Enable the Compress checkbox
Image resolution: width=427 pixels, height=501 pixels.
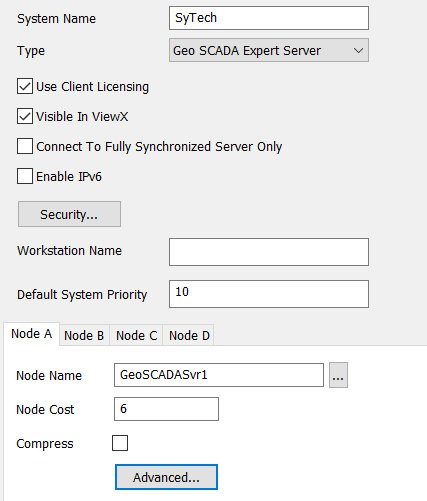tap(120, 443)
